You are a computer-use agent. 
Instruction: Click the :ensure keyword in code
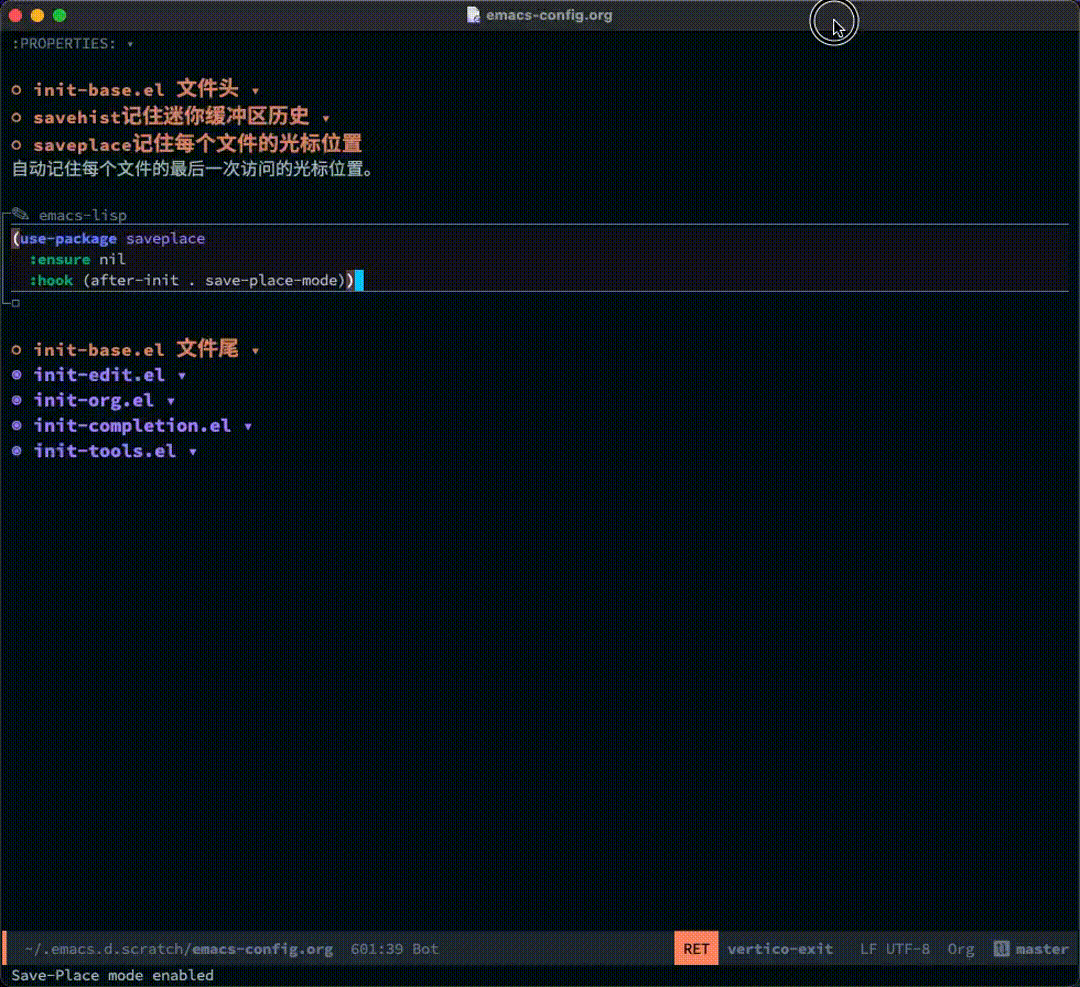pos(60,259)
